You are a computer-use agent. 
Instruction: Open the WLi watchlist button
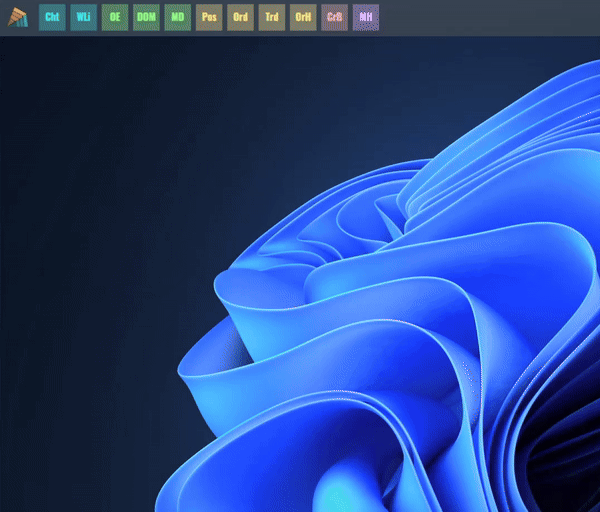83,17
